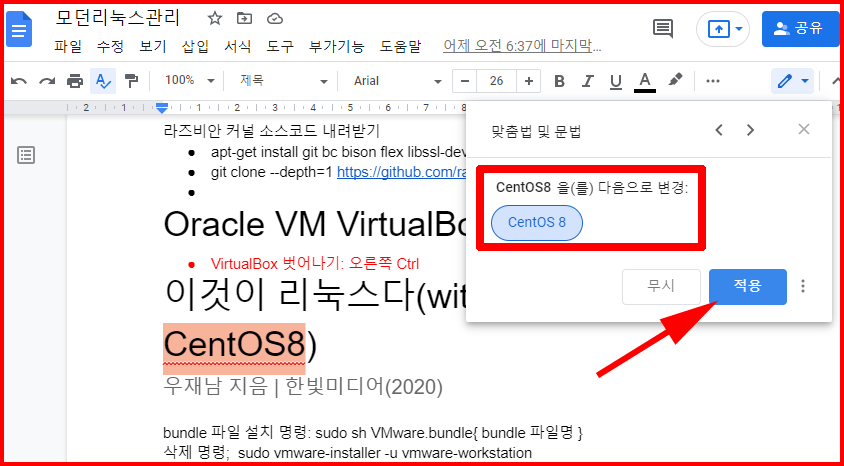
Task: Click the red VirtualBox 벗어나기 bullet text
Action: [315, 264]
